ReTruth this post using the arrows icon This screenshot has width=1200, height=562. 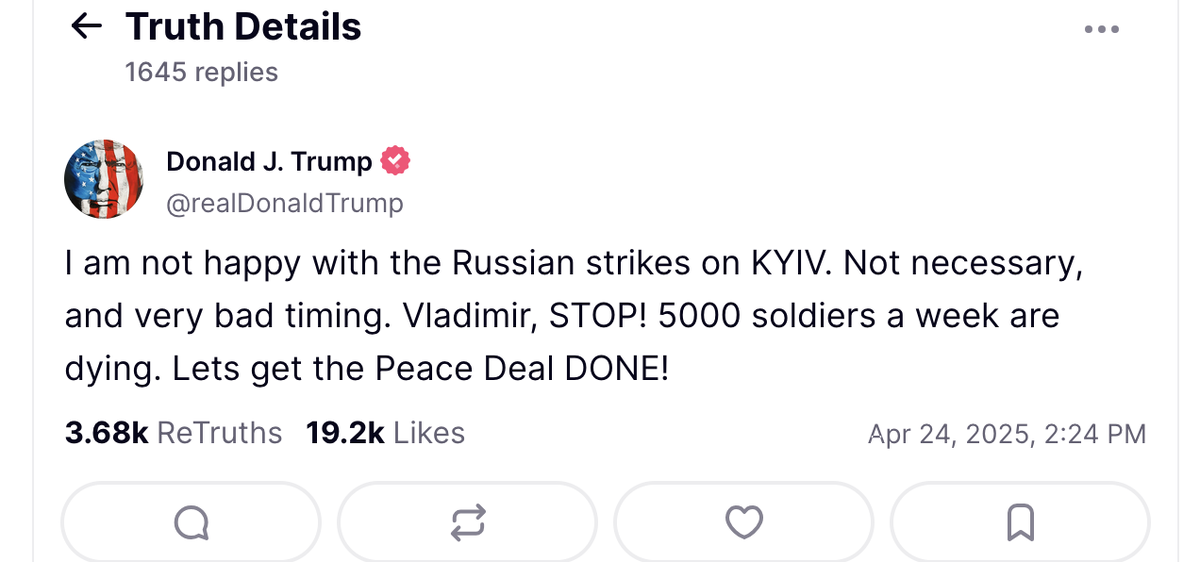click(x=467, y=521)
